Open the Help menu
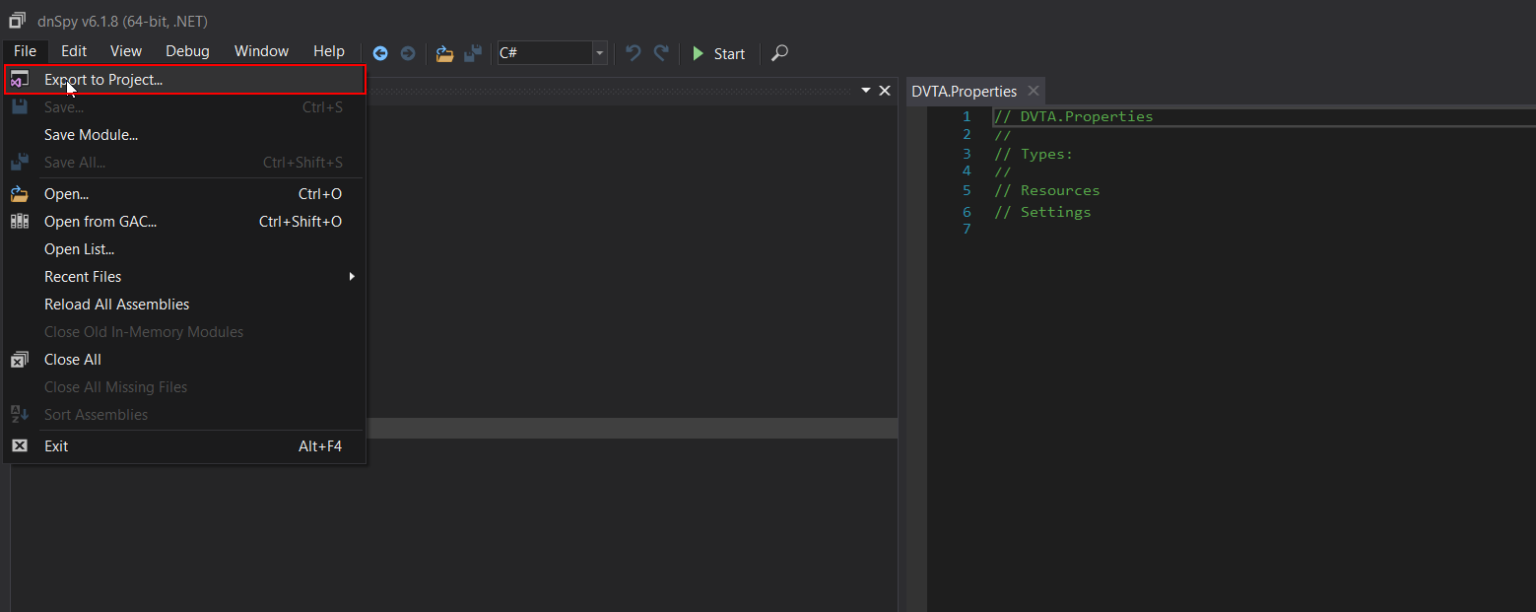Screen dimensions: 1536x612 (329, 52)
